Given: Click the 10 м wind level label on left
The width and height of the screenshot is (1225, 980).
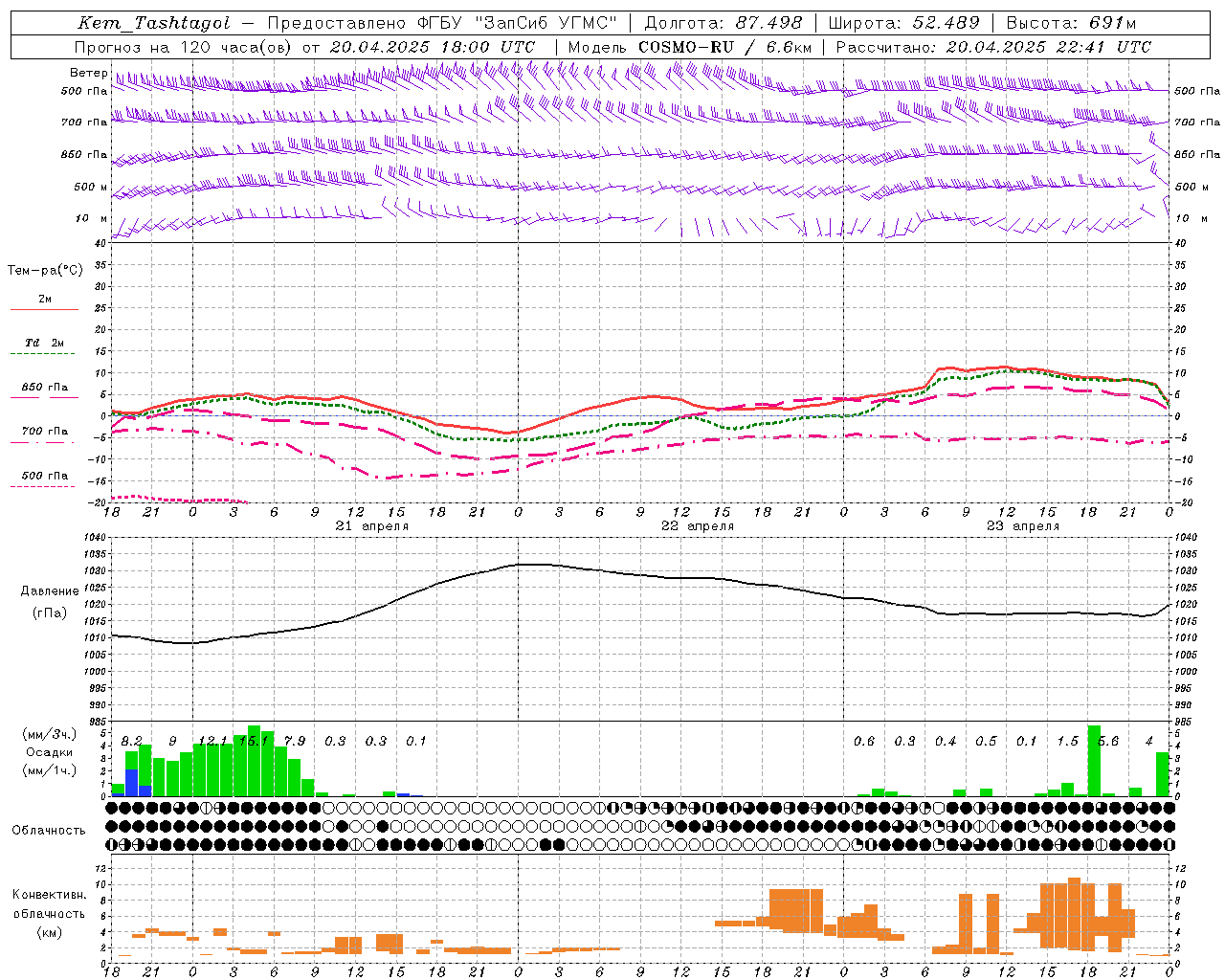Looking at the screenshot, I should coord(92,218).
